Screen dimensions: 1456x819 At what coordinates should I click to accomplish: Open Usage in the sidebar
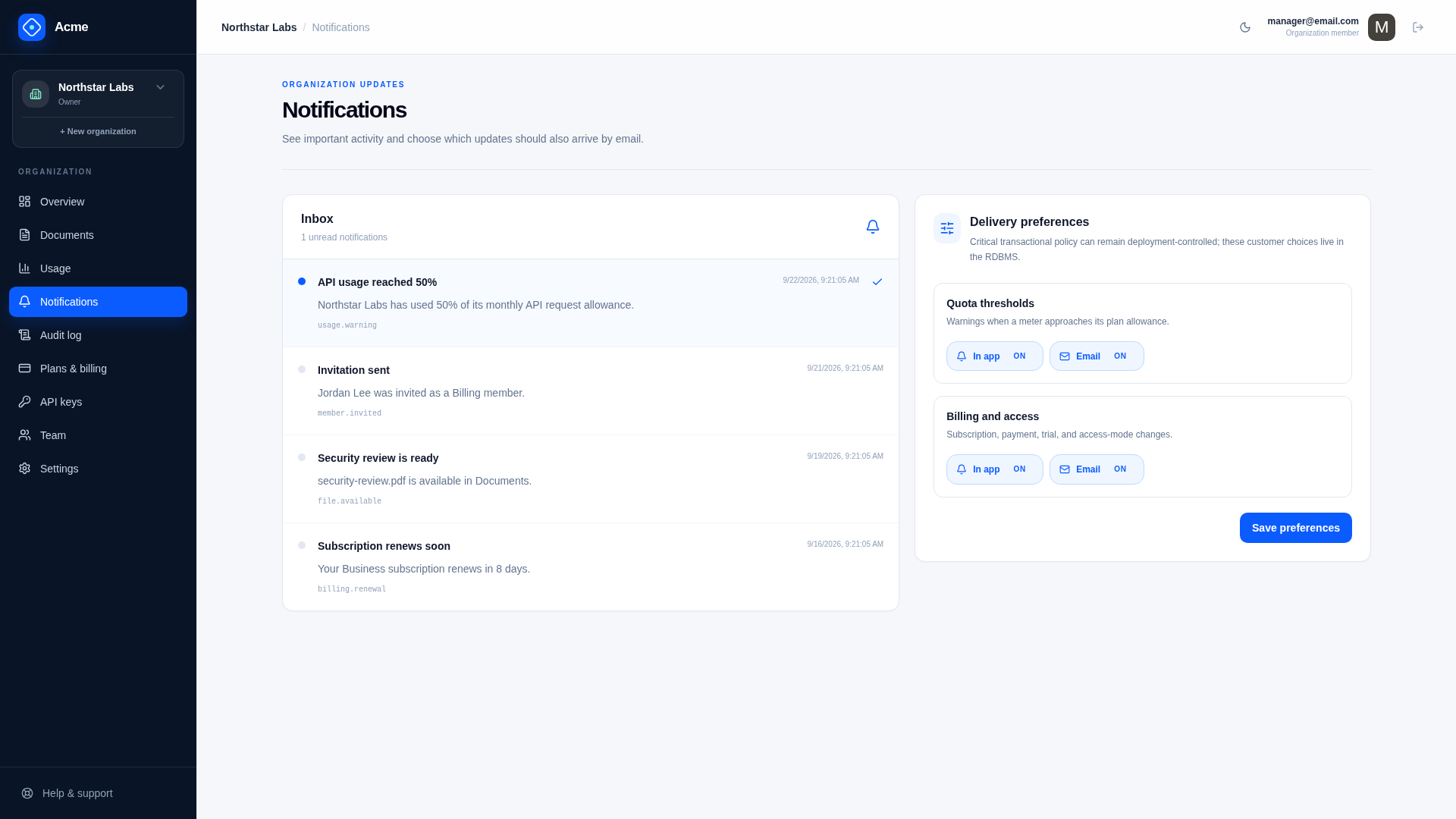point(98,268)
